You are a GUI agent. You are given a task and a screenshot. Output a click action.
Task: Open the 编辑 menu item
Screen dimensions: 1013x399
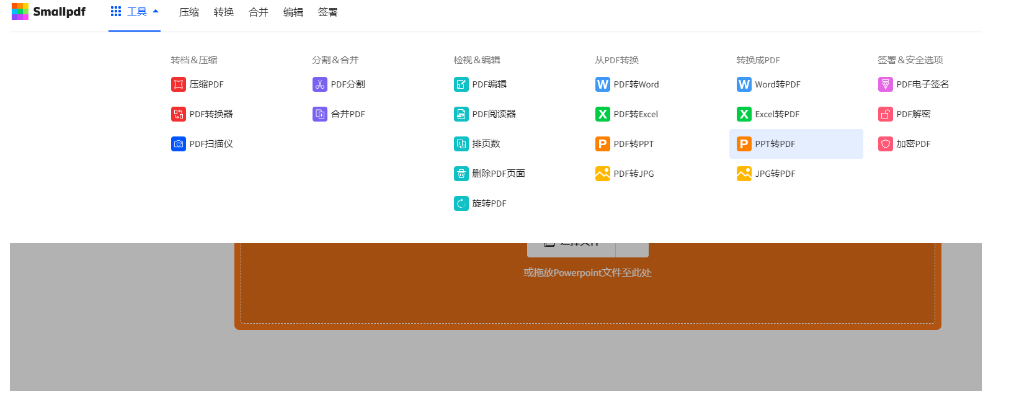(293, 12)
